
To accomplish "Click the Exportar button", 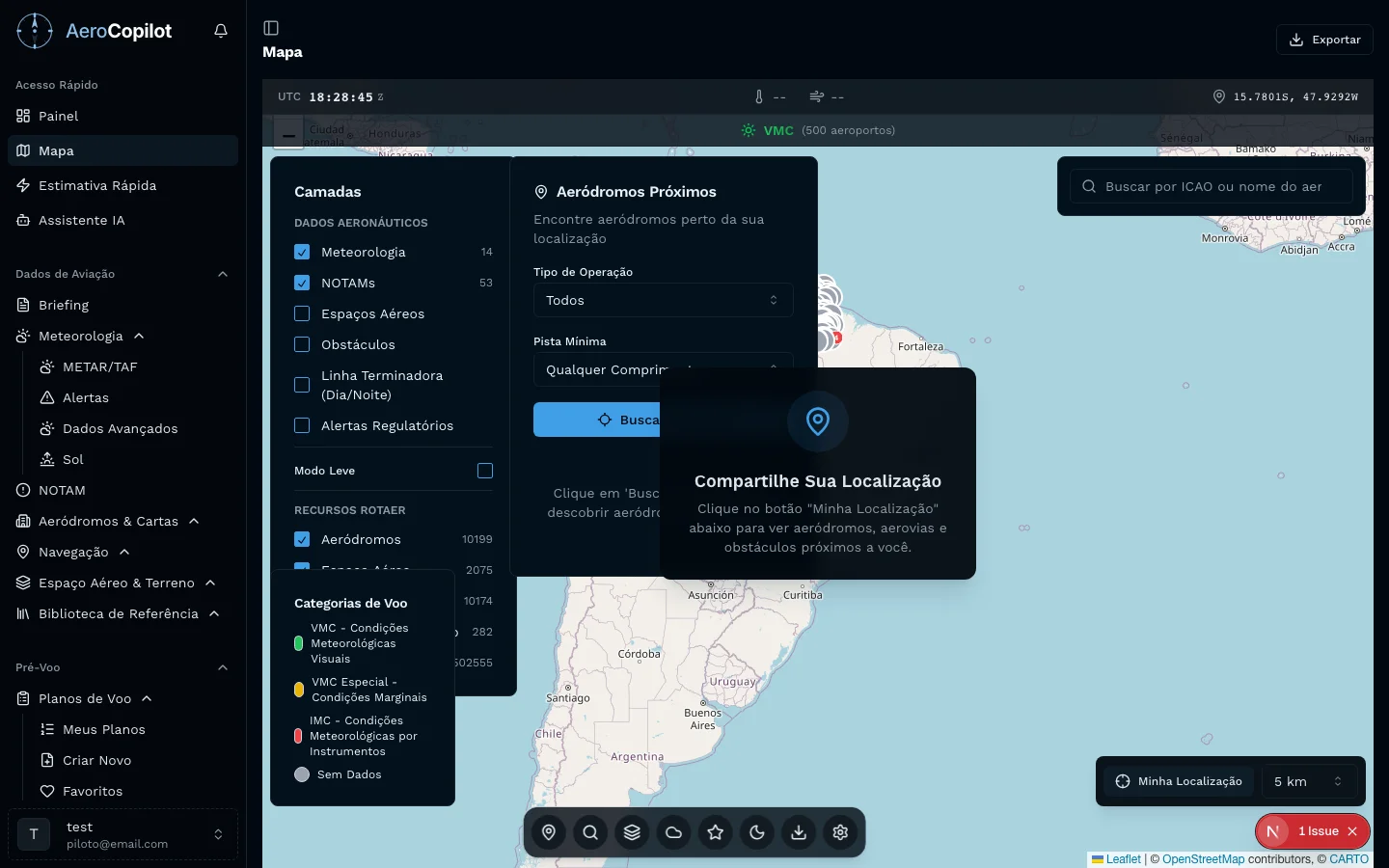I will (x=1324, y=40).
